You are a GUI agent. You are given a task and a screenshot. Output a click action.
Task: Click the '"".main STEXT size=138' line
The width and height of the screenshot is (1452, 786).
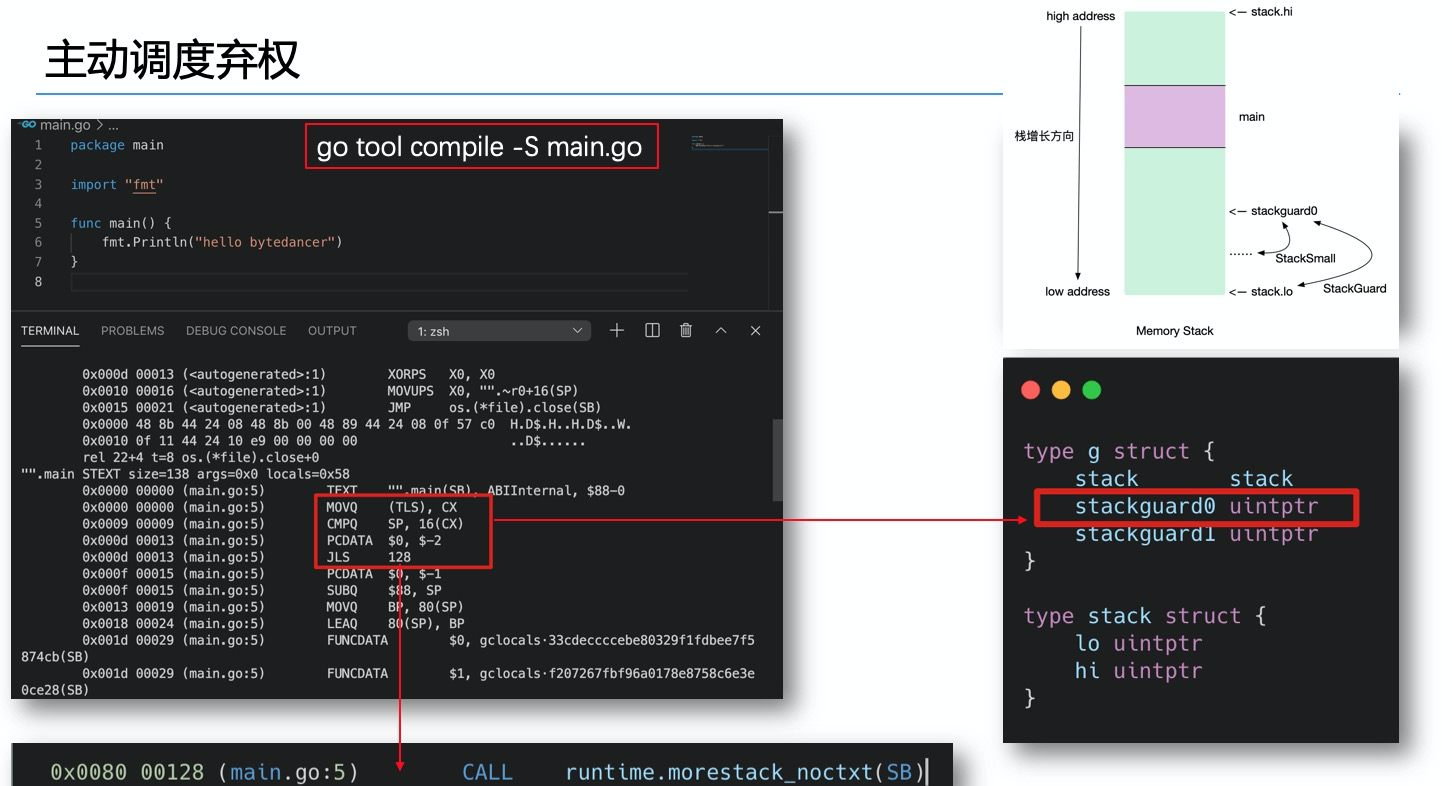pos(185,474)
